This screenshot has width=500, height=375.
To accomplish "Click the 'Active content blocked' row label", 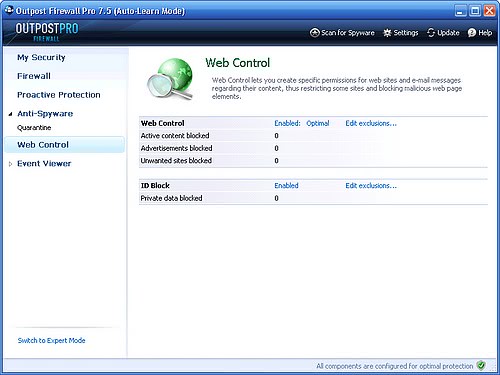I will 175,136.
